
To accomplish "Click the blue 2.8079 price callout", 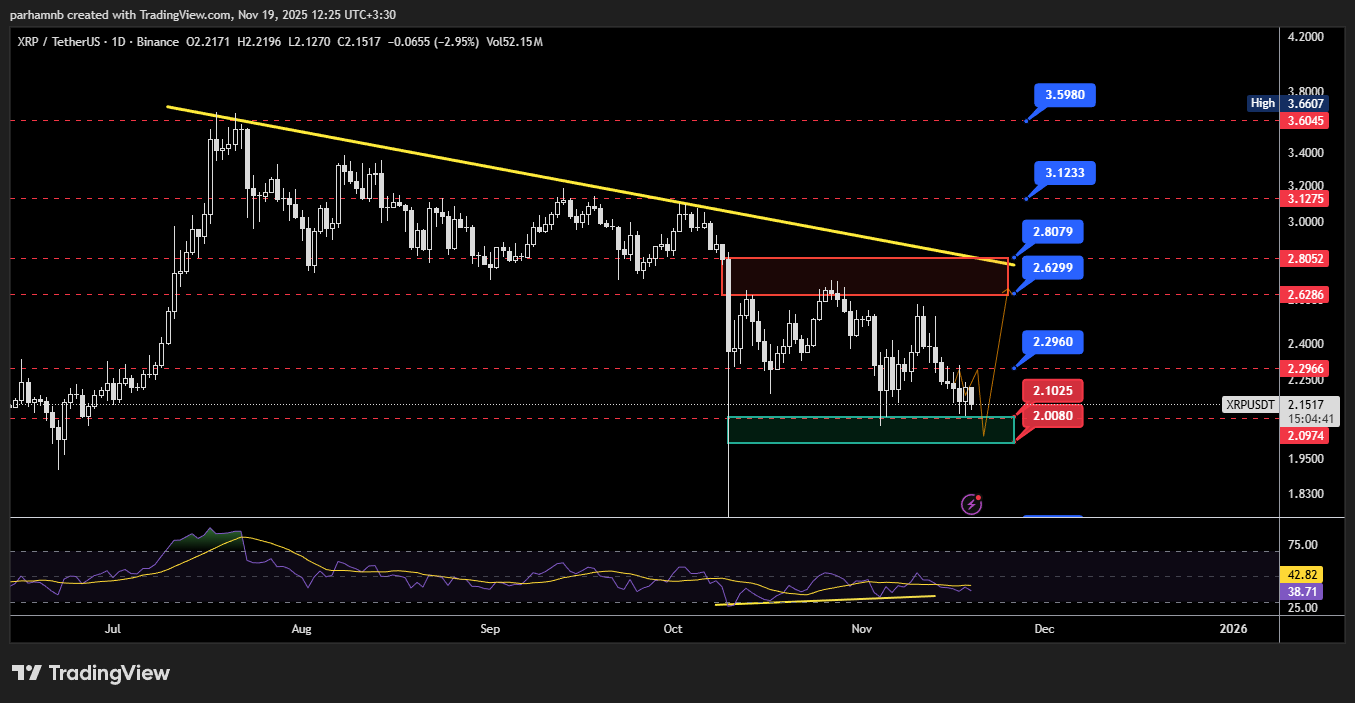I will point(1052,232).
